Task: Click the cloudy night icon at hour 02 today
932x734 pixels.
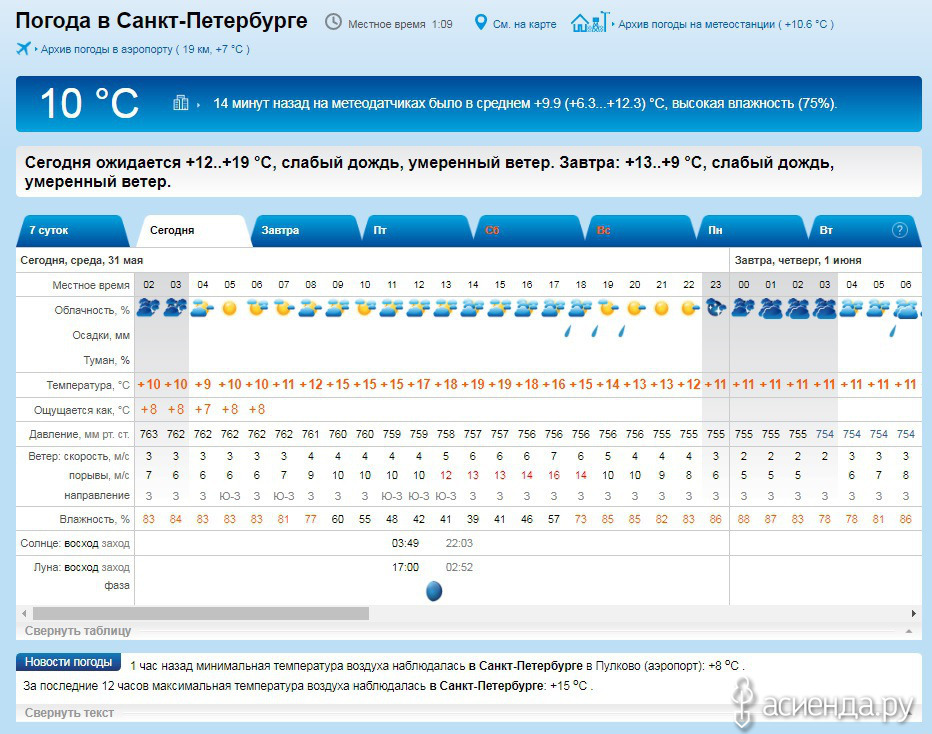Action: click(149, 308)
